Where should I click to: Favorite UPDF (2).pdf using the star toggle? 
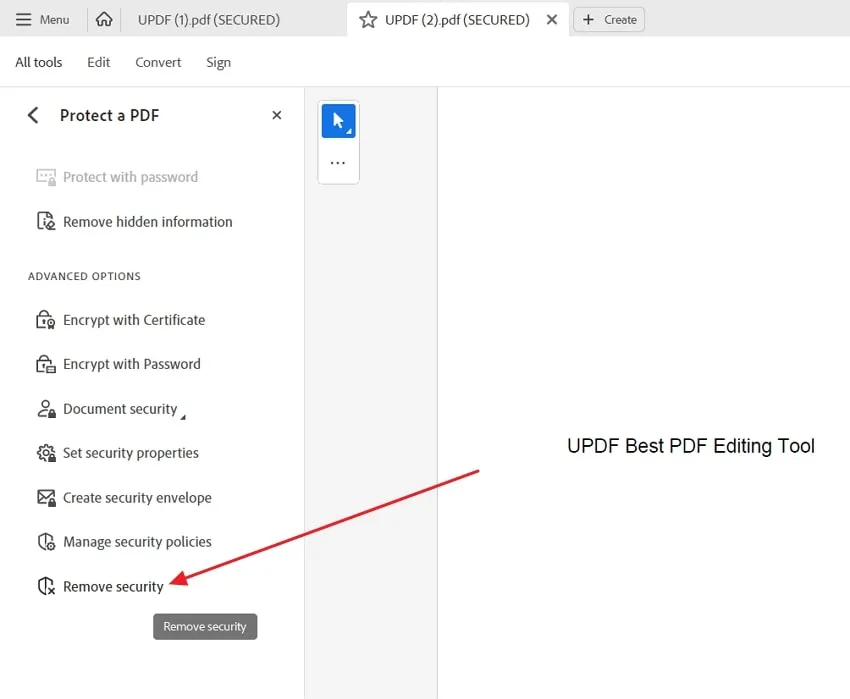coord(370,19)
